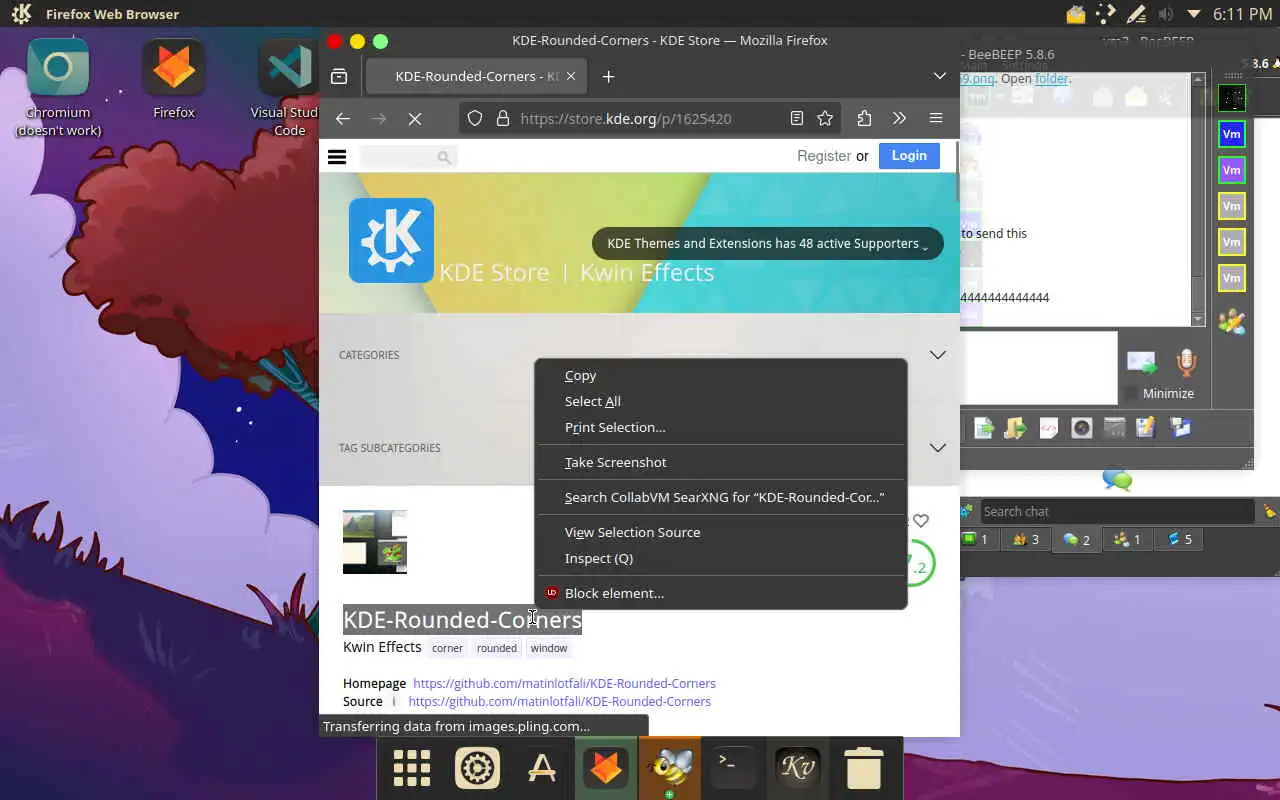This screenshot has width=1280, height=800.
Task: Go back using Firefox's back arrow
Action: 343,118
